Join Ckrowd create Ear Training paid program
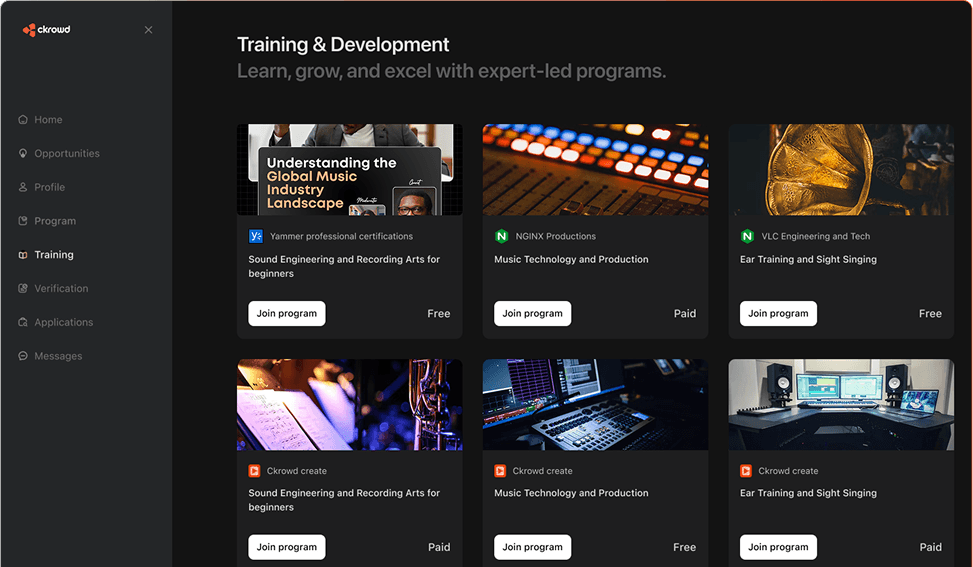 (778, 547)
